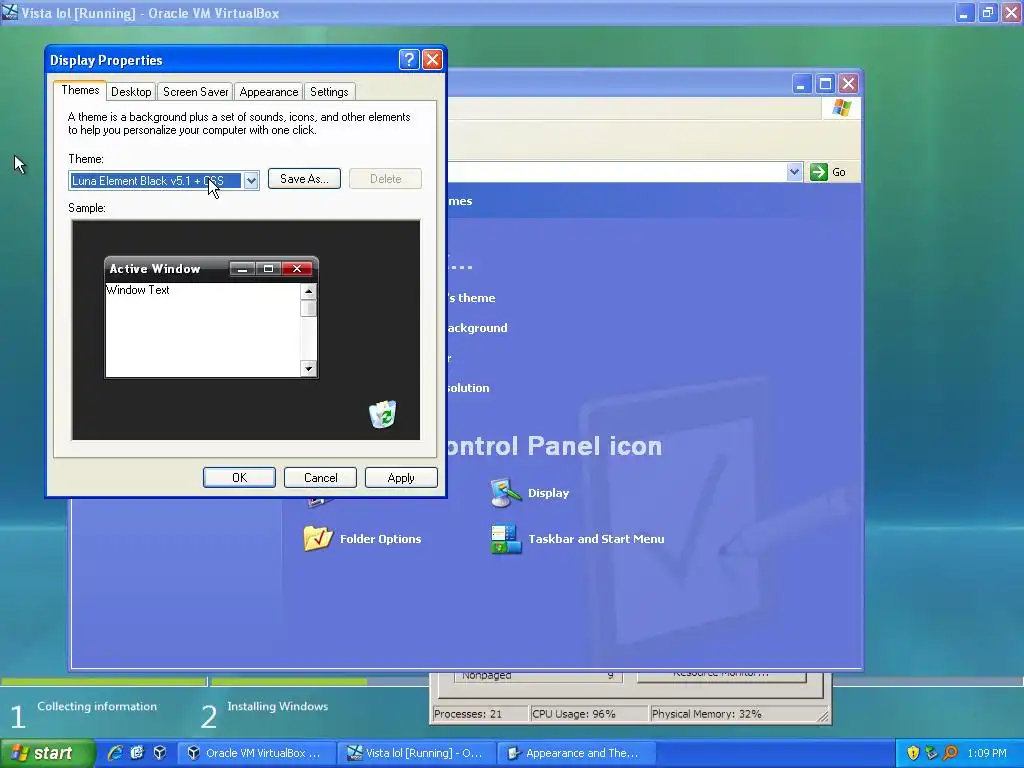
Task: Stay on the Themes tab
Action: (80, 90)
